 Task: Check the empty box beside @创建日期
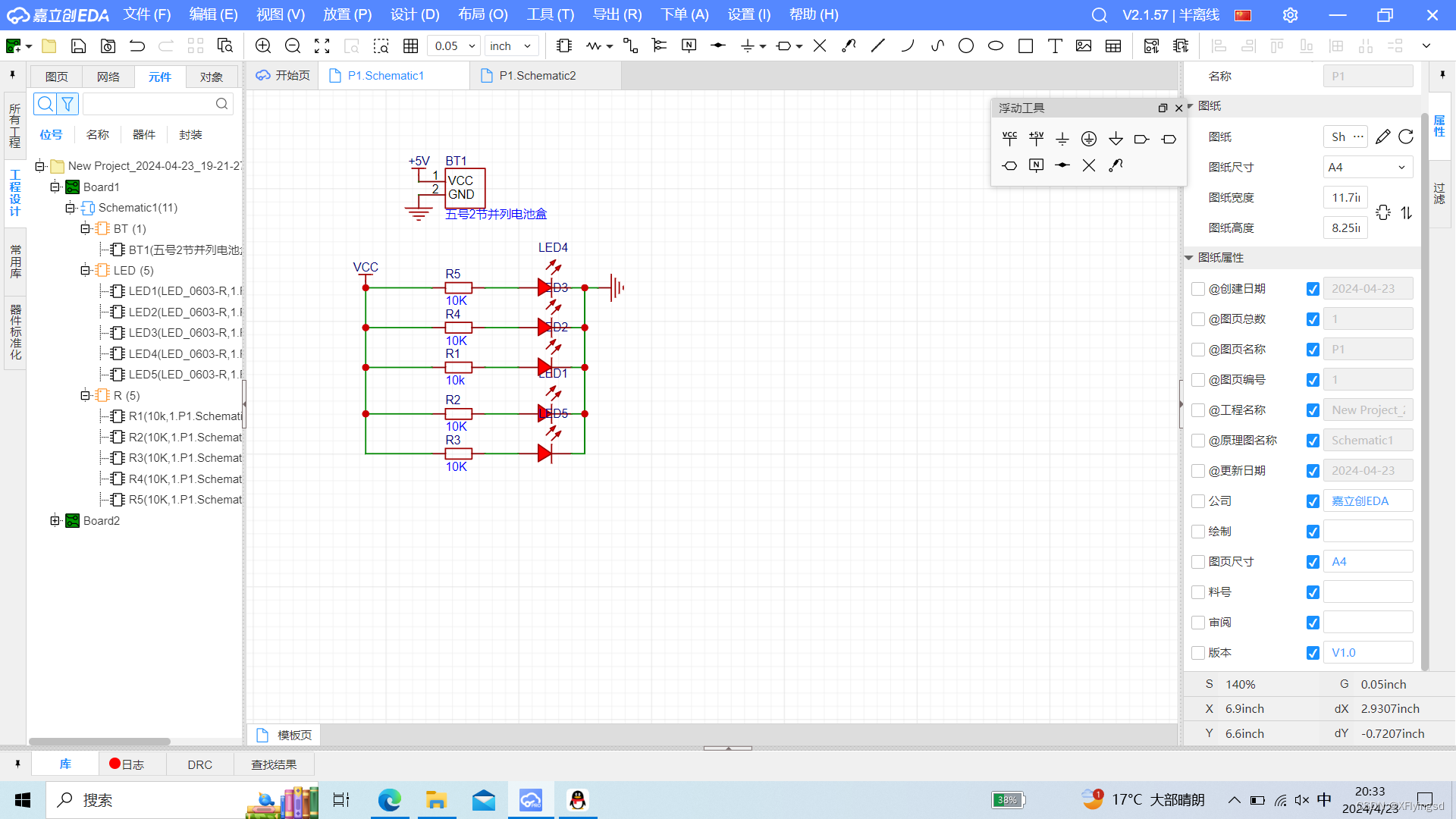(x=1198, y=289)
